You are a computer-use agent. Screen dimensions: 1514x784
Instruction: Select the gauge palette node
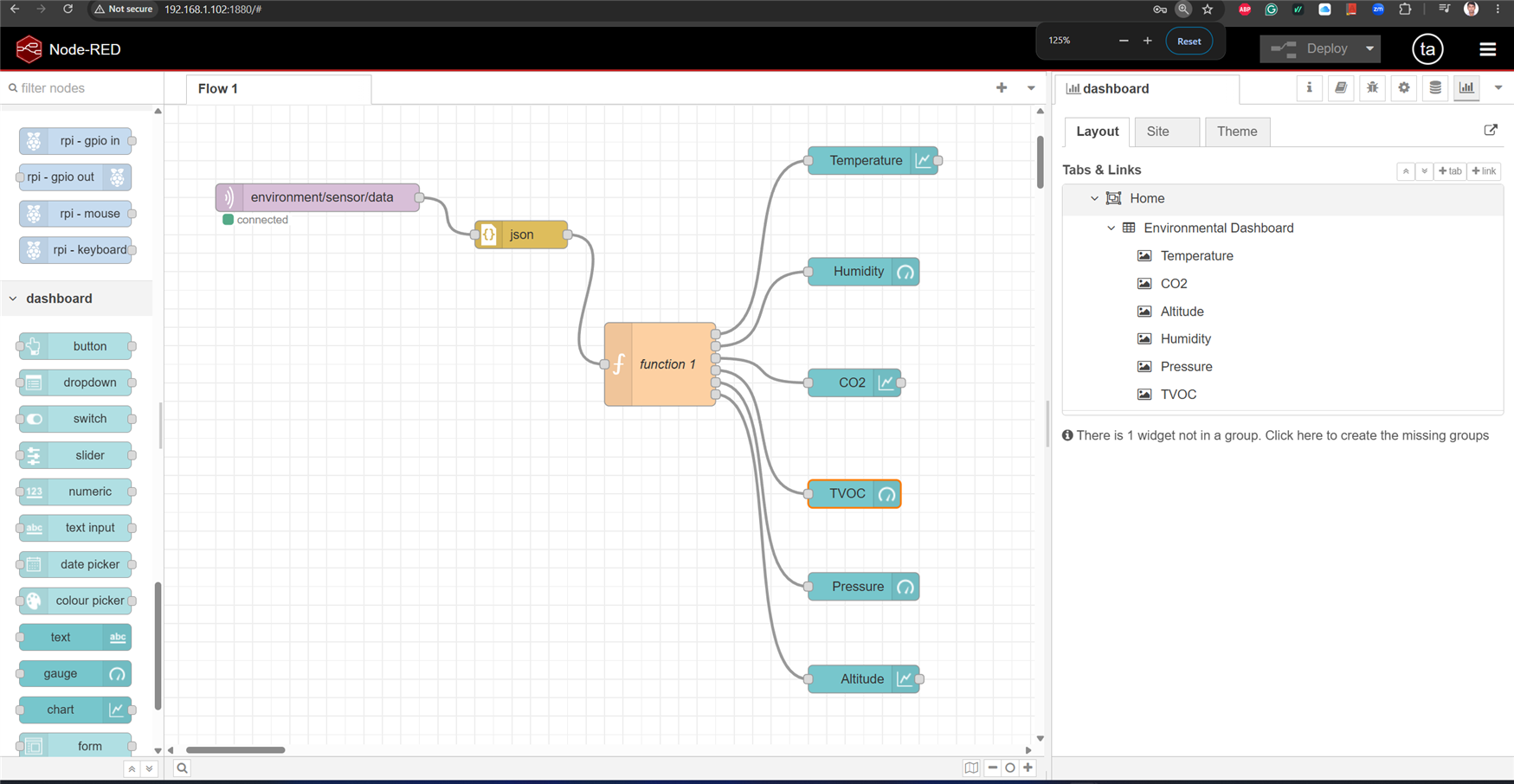pyautogui.click(x=75, y=673)
